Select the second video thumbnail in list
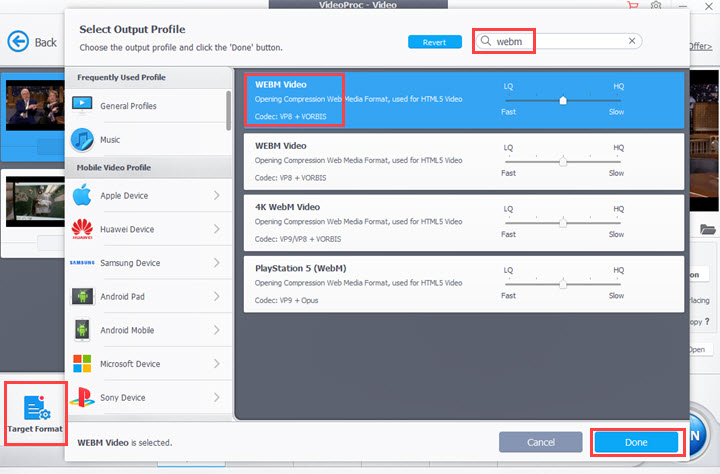The image size is (720, 474). point(35,202)
